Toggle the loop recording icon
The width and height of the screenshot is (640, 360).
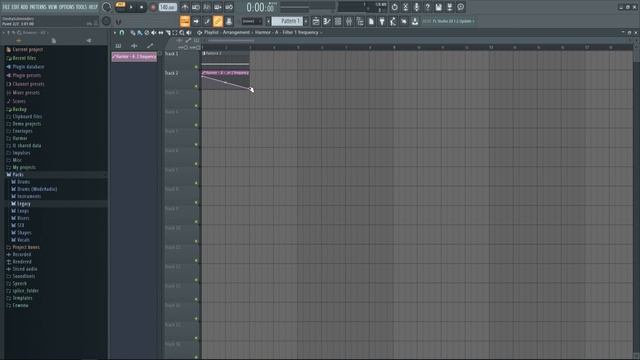(x=229, y=7)
